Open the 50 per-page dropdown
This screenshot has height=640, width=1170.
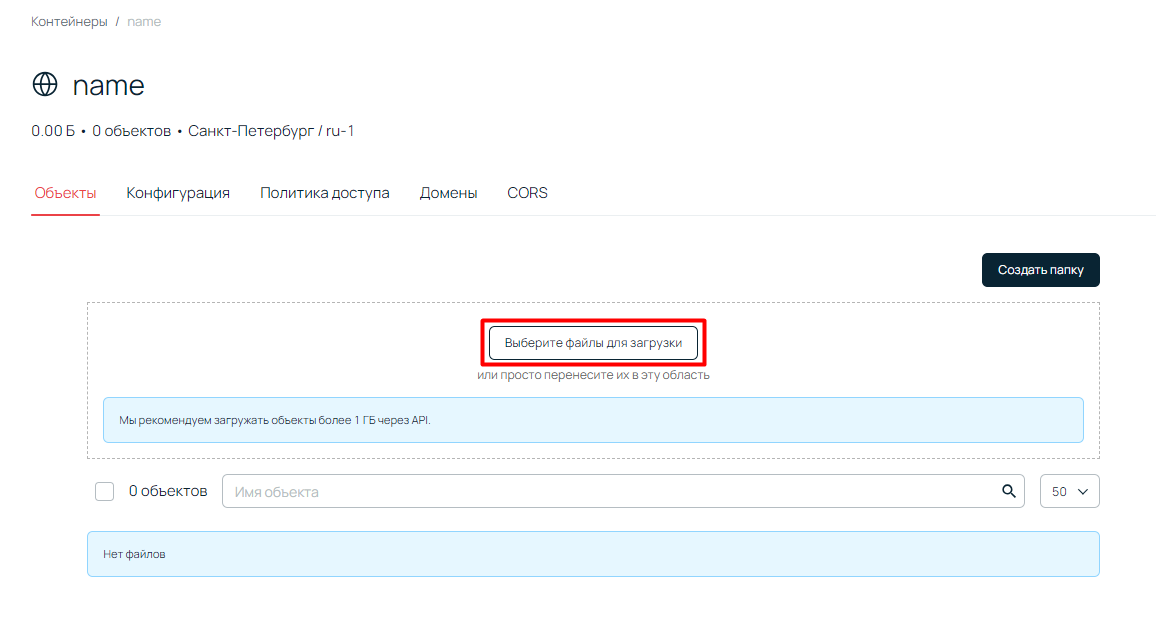tap(1069, 492)
